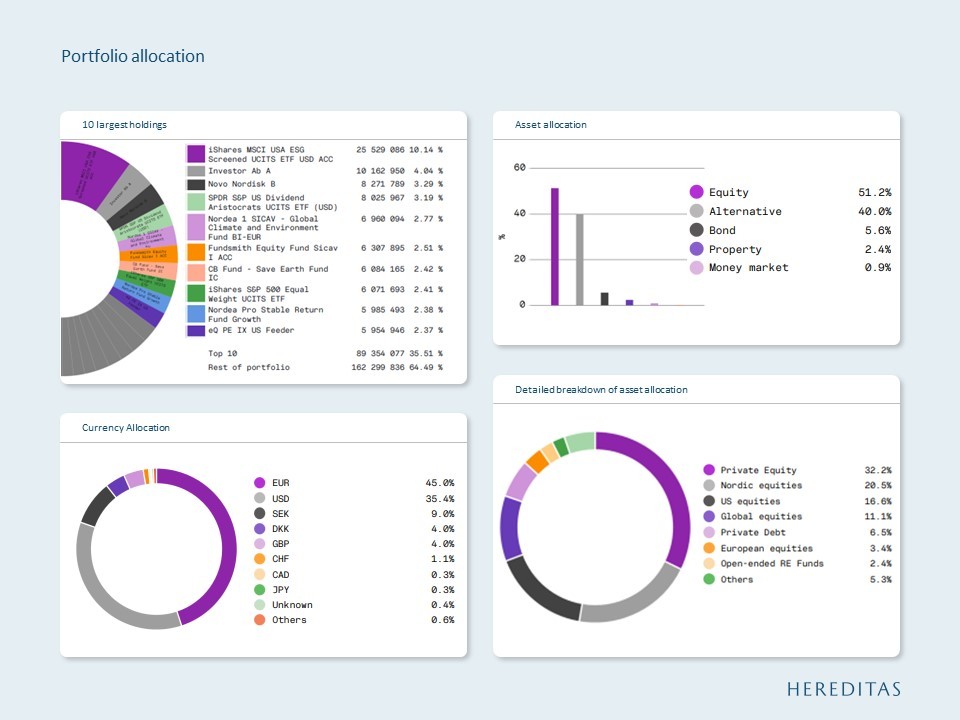Image resolution: width=960 pixels, height=720 pixels.
Task: Click the 'Asset allocation' panel title
Action: [x=550, y=125]
